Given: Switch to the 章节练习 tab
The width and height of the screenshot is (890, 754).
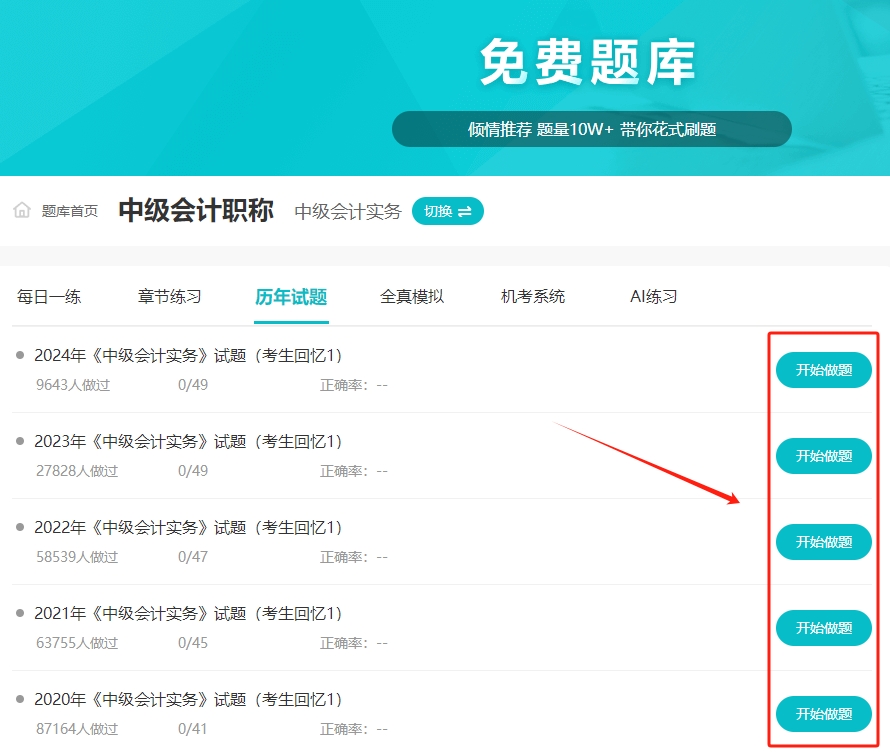Looking at the screenshot, I should coord(170,297).
